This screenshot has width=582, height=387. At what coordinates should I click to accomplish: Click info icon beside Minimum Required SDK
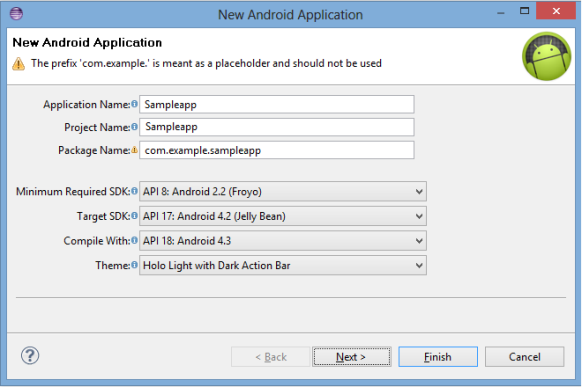click(x=134, y=191)
